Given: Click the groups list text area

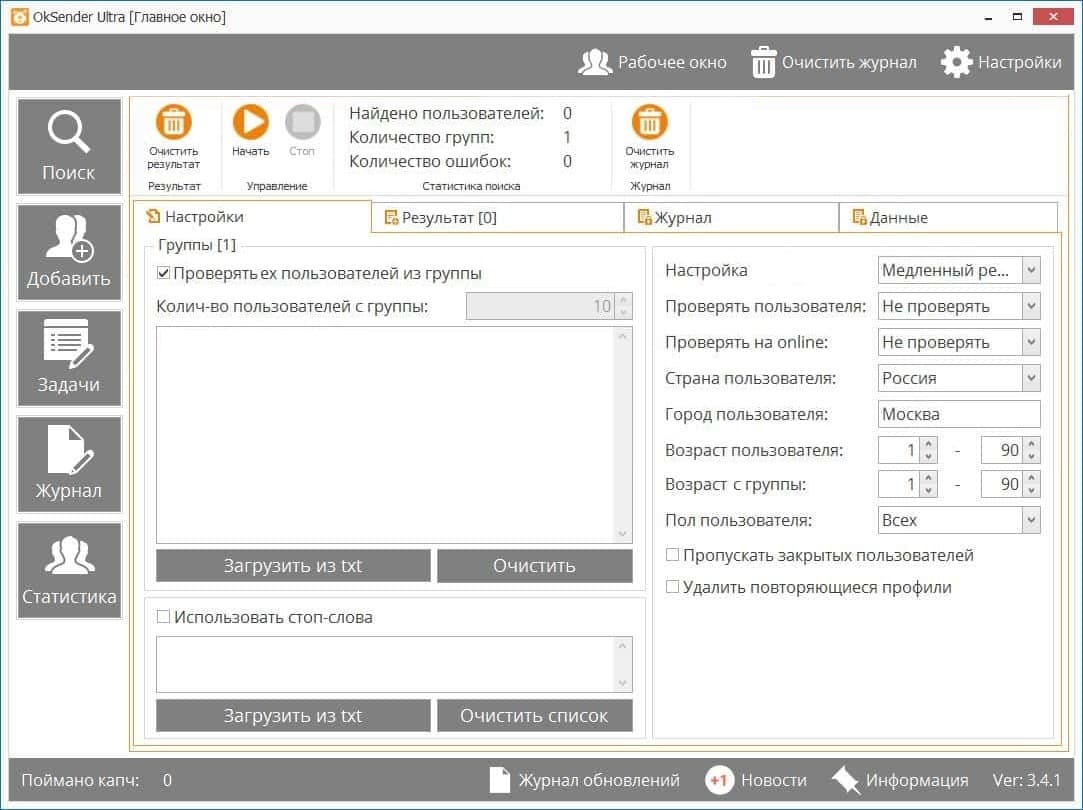Looking at the screenshot, I should point(385,435).
